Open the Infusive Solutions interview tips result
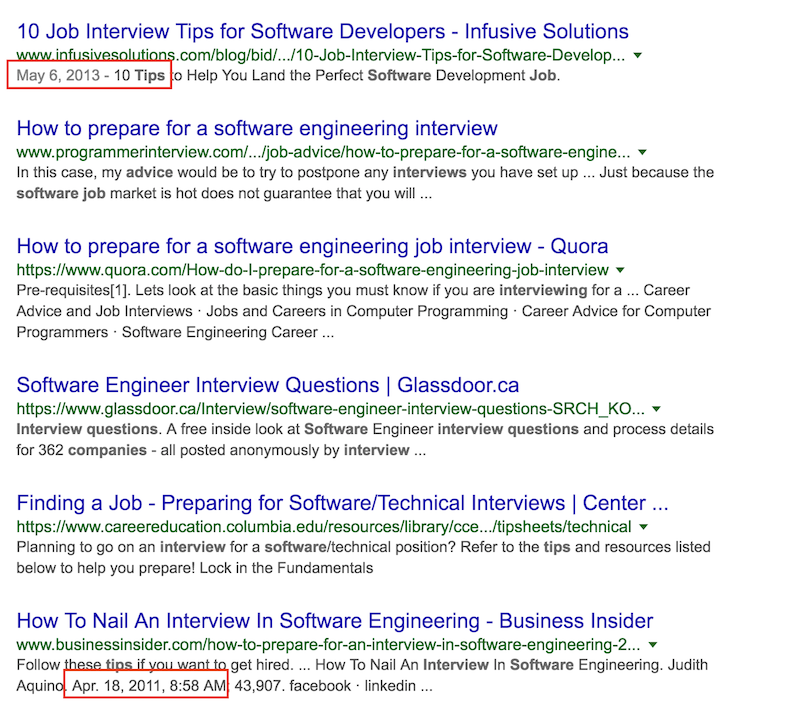 (322, 32)
